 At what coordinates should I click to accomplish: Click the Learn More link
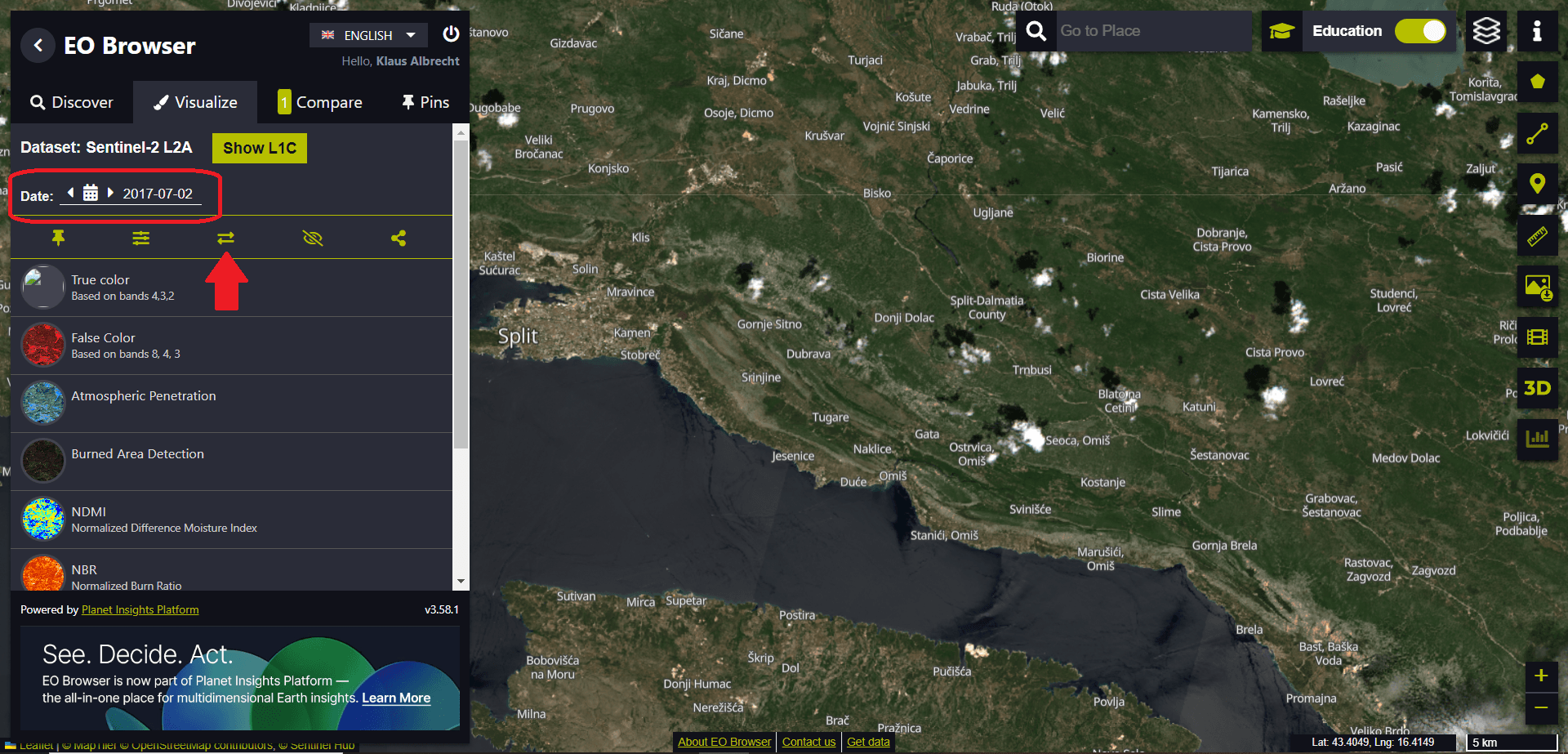coord(396,698)
